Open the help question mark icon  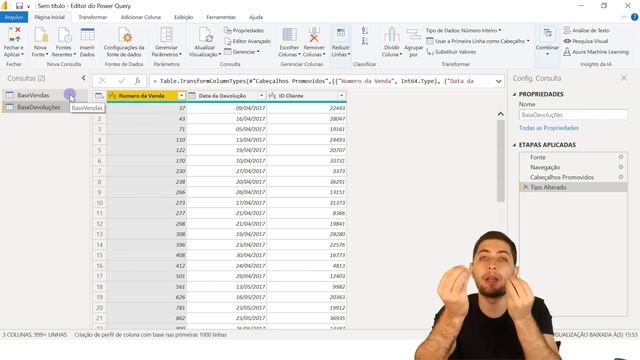pyautogui.click(x=635, y=17)
